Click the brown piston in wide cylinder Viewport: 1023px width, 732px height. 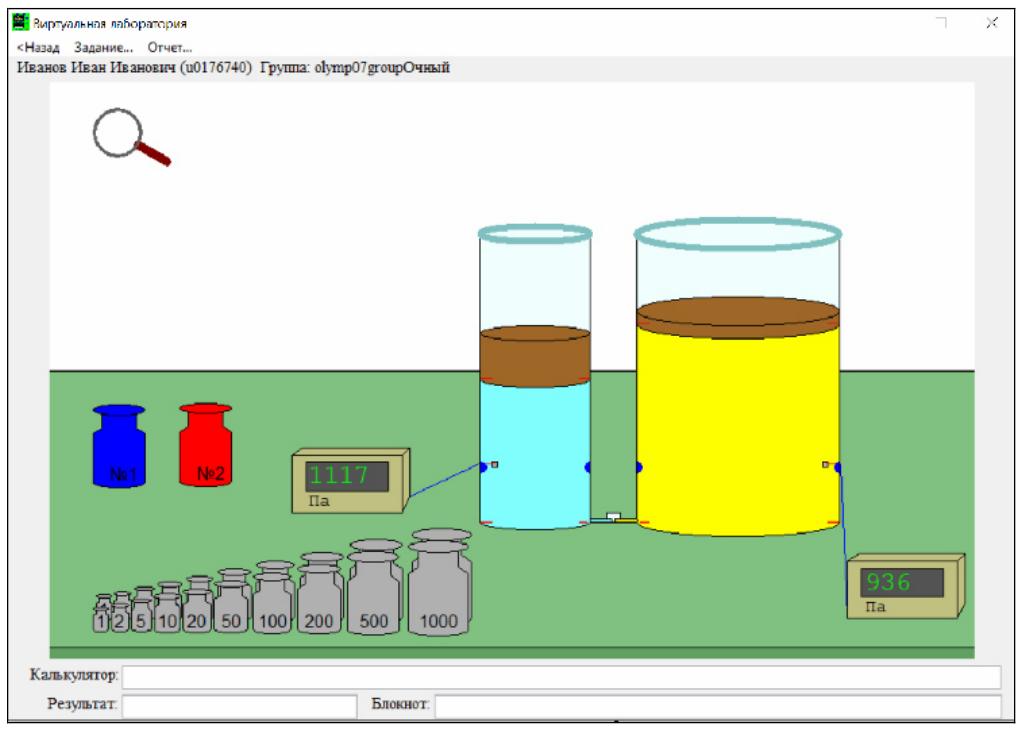coord(738,318)
